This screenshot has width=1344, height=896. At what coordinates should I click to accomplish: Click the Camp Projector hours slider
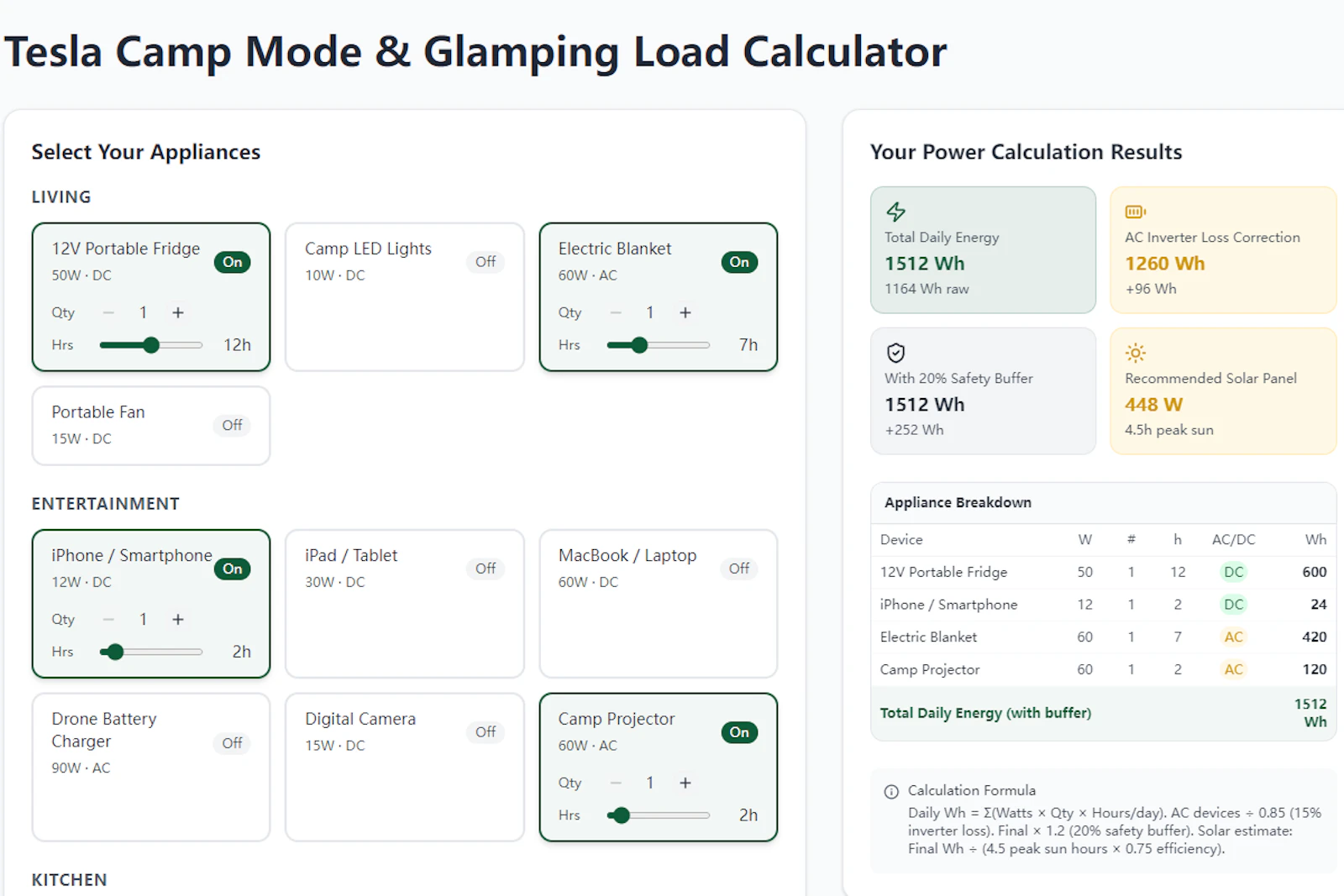659,815
